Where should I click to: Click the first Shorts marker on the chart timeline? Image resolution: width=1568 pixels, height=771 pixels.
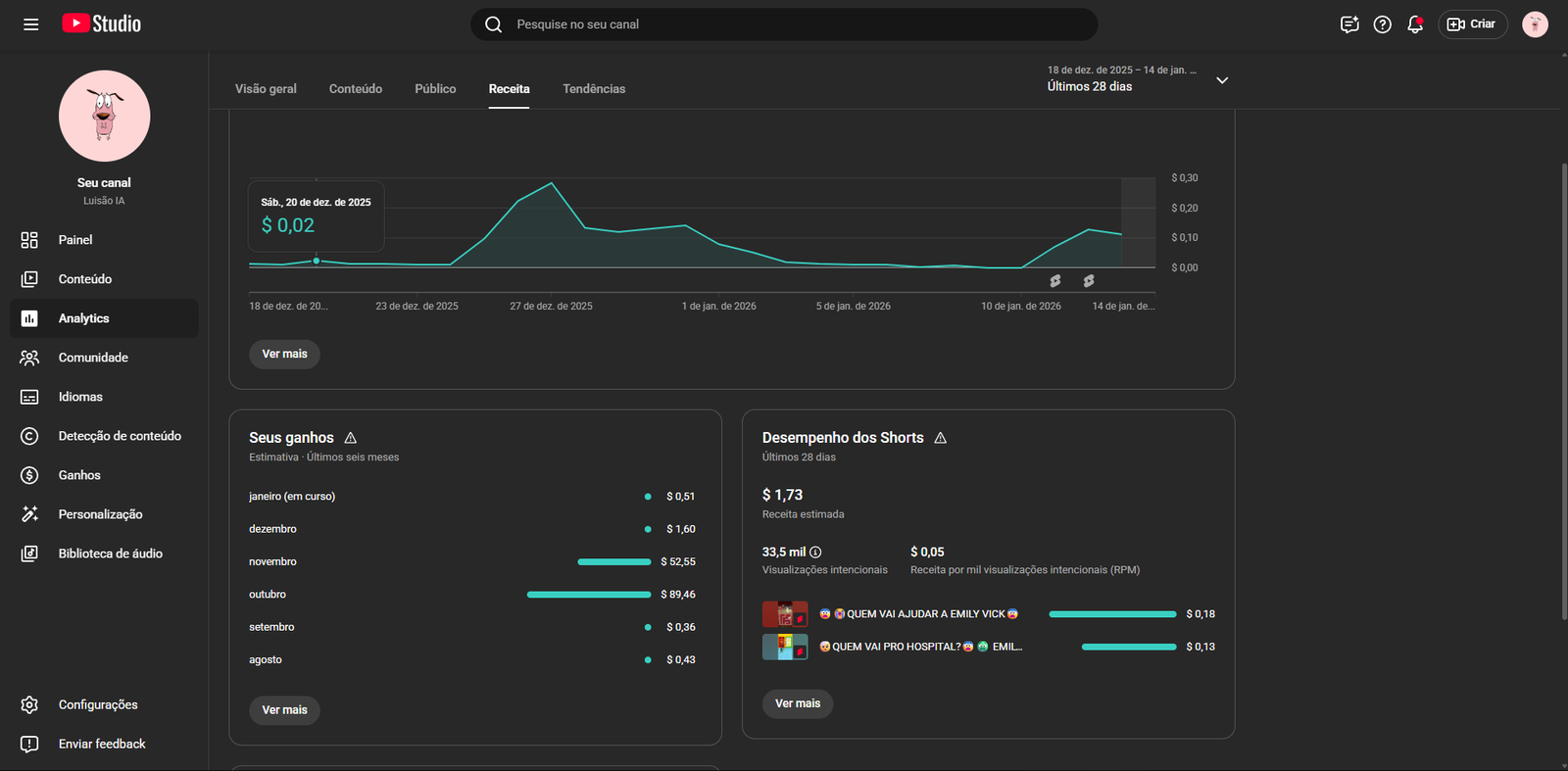point(1055,281)
